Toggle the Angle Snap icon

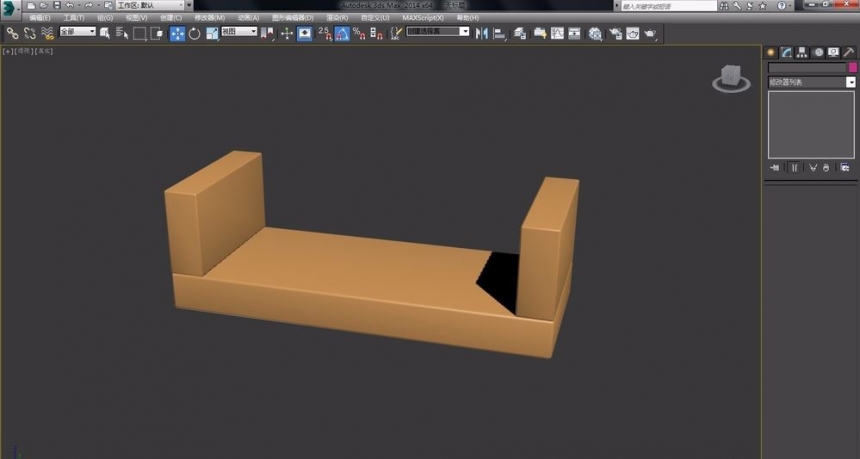point(342,34)
